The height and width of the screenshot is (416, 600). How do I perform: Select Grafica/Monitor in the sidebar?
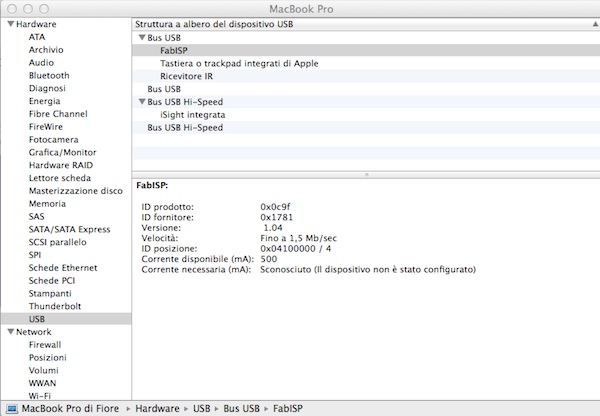[x=62, y=152]
